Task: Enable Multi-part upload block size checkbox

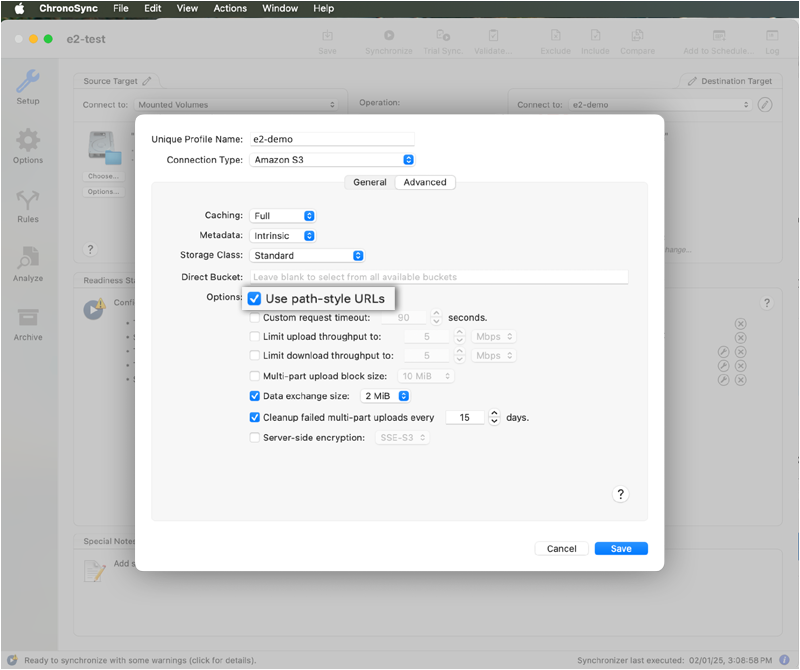Action: click(x=255, y=376)
